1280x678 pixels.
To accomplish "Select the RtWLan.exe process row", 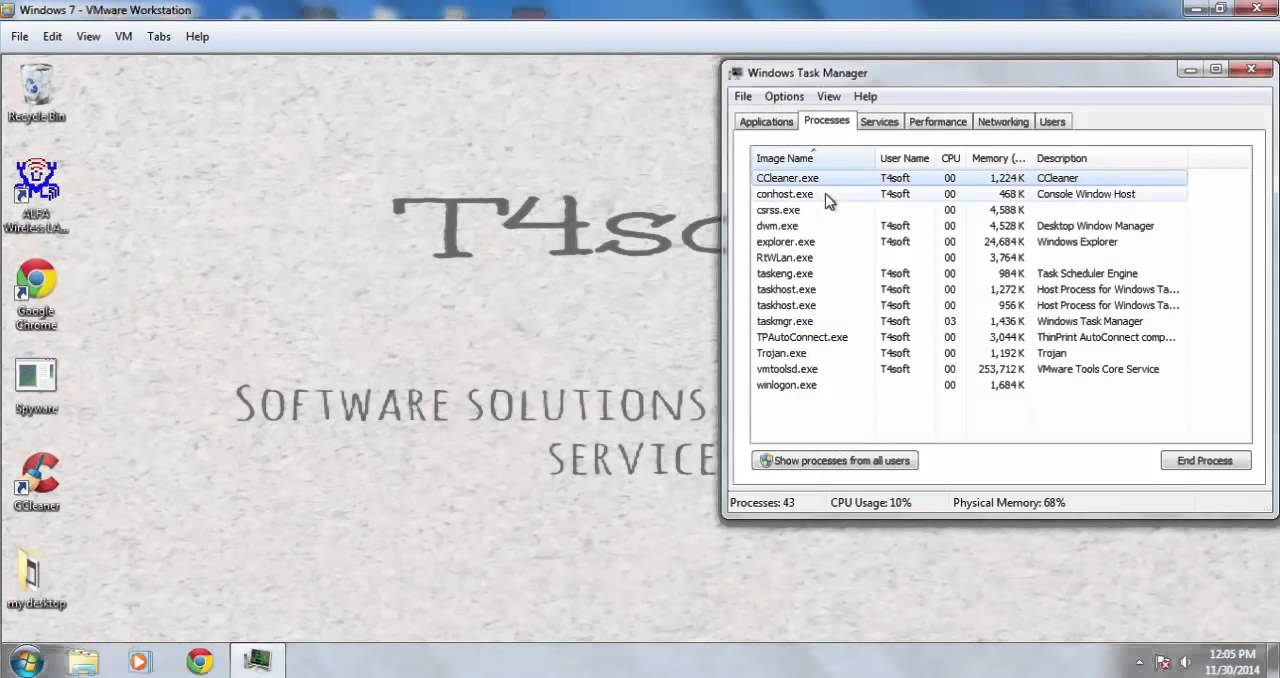I will [969, 258].
